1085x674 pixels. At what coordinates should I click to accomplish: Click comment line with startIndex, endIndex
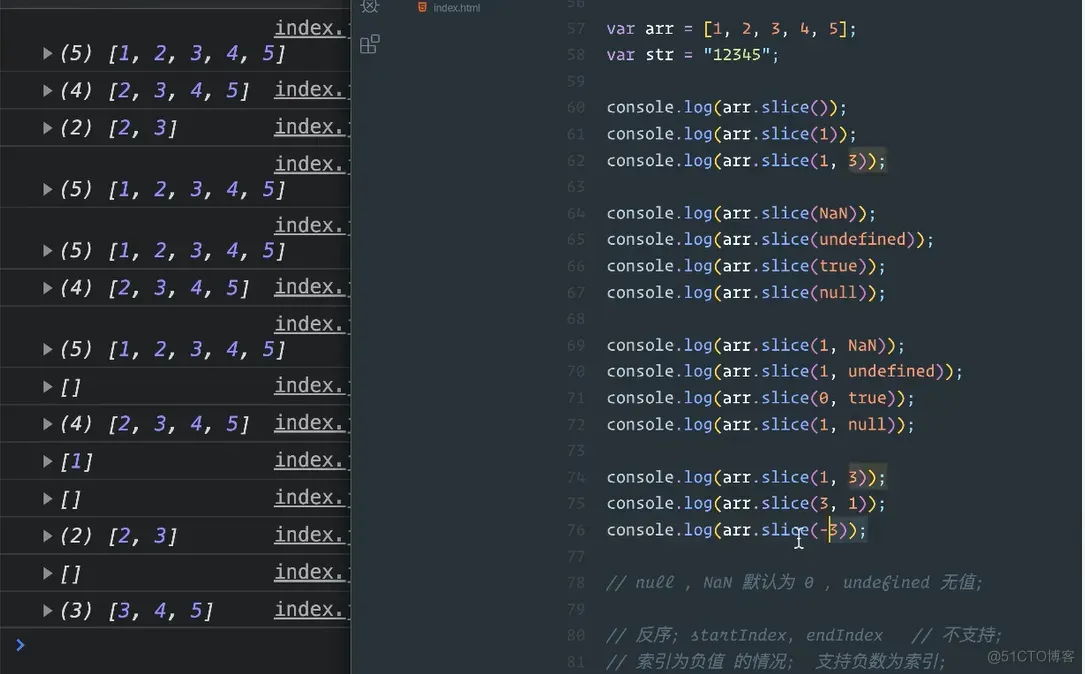[x=804, y=635]
